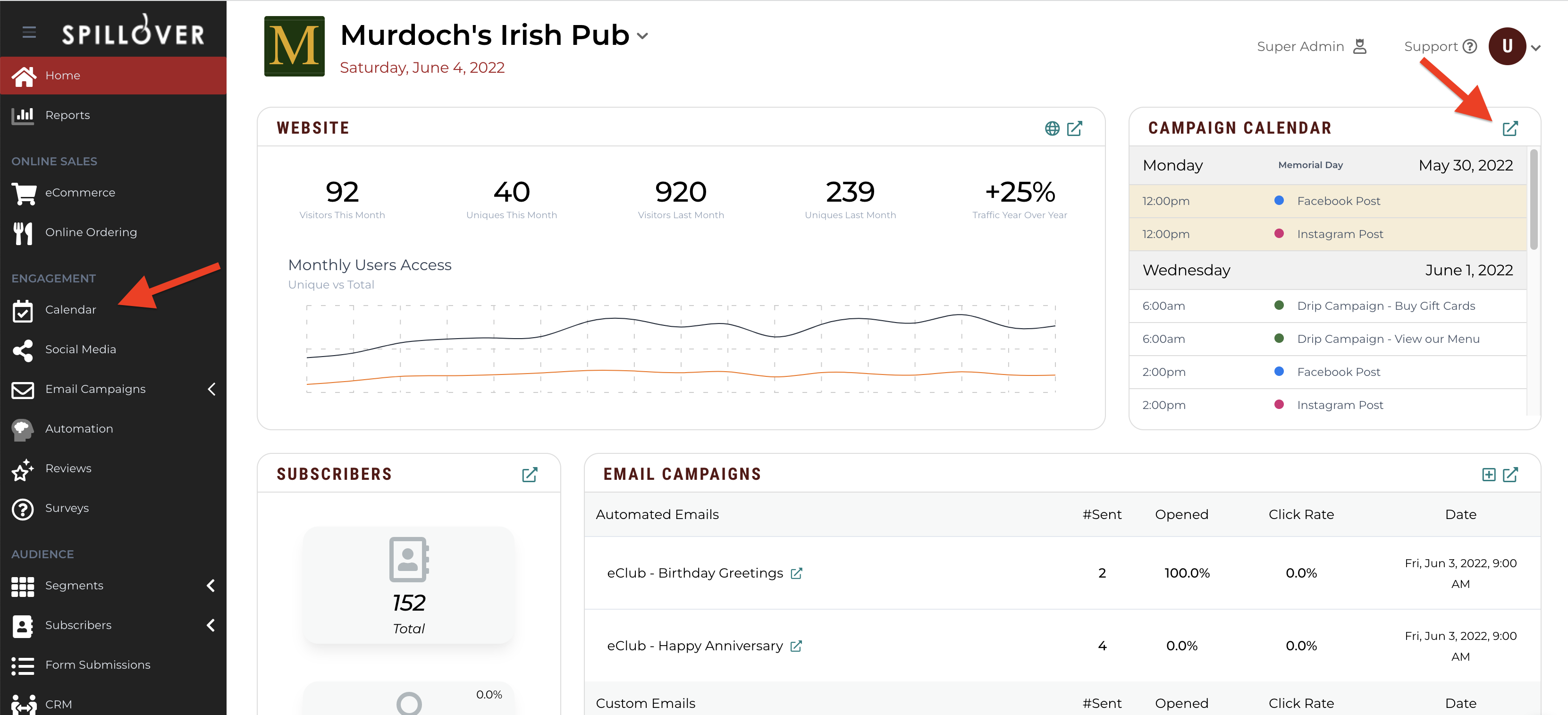Open Drip Campaign - View our Menu entry
Viewport: 1568px width, 715px height.
(x=1328, y=339)
